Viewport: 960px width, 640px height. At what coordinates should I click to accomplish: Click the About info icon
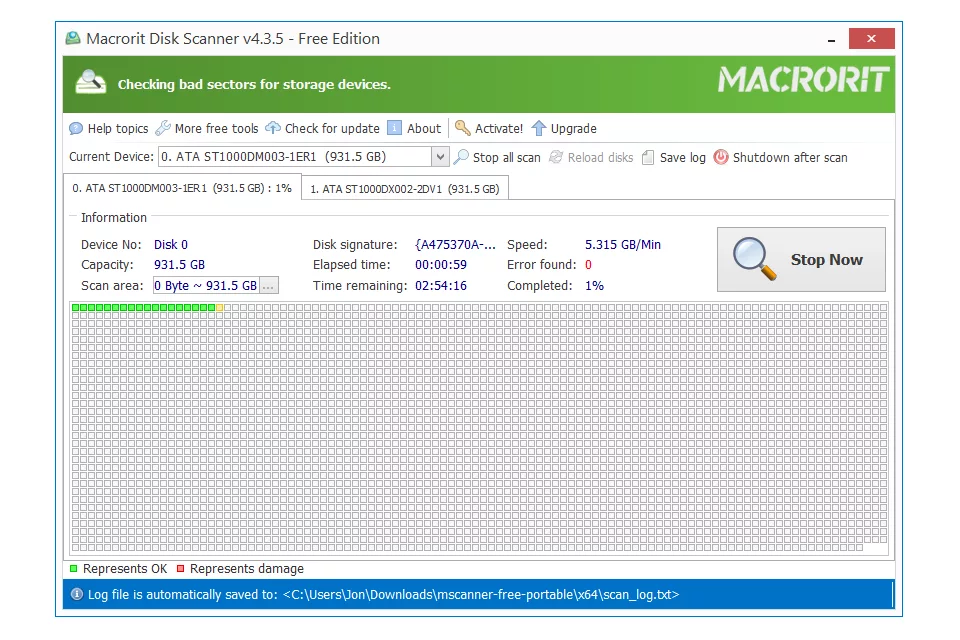(395, 128)
